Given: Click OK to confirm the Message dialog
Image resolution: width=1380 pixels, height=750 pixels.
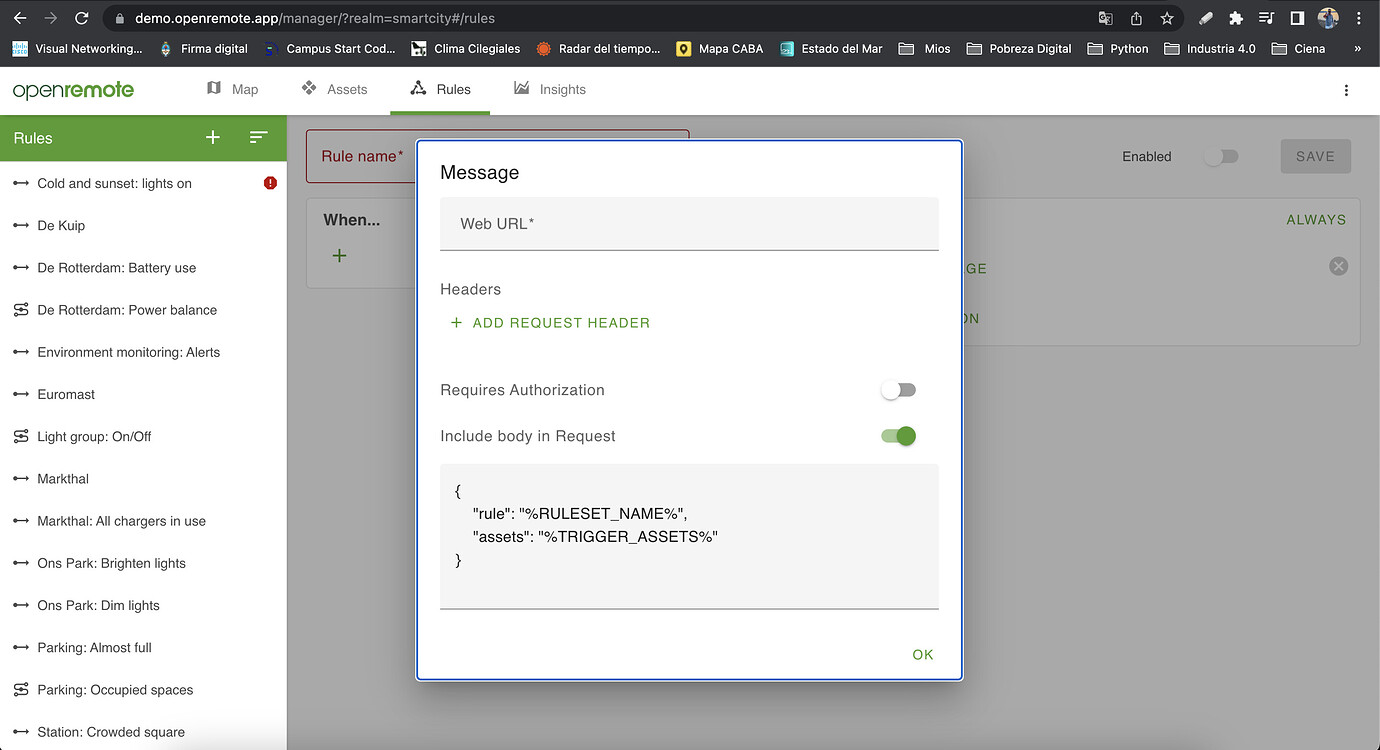Looking at the screenshot, I should 921,654.
